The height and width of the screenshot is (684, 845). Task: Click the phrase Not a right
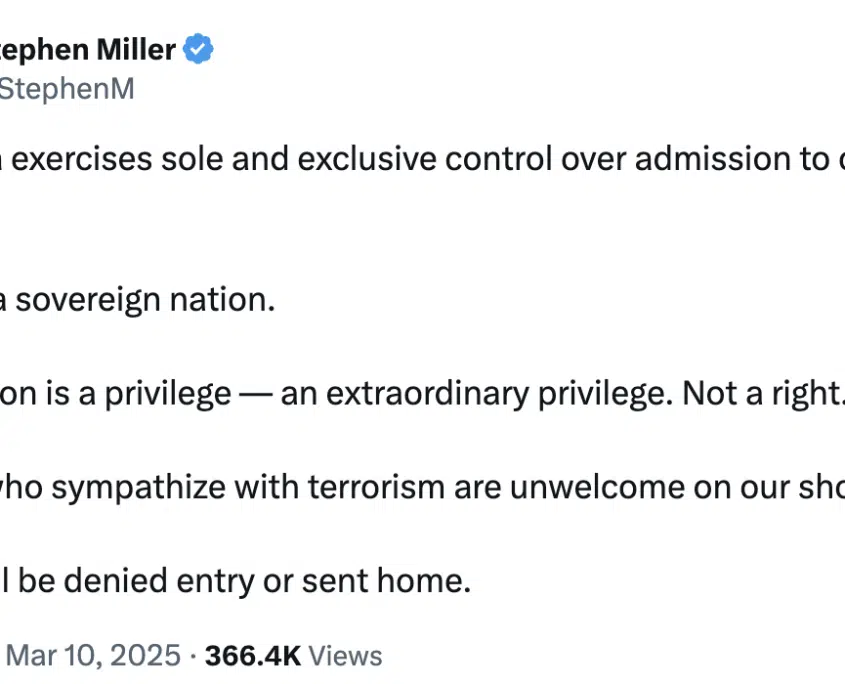(x=763, y=394)
